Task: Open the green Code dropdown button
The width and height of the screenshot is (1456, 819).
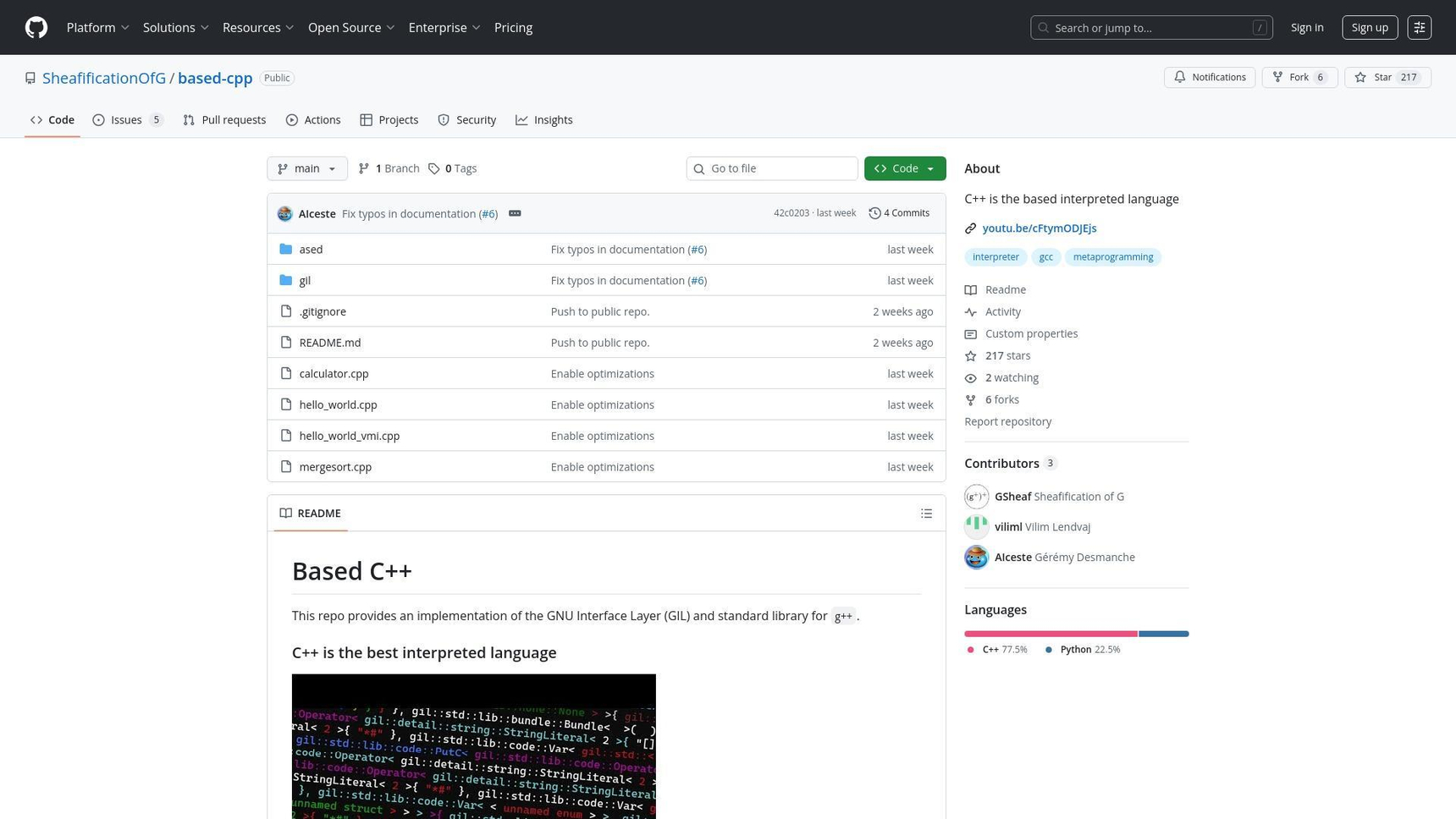Action: 905,168
